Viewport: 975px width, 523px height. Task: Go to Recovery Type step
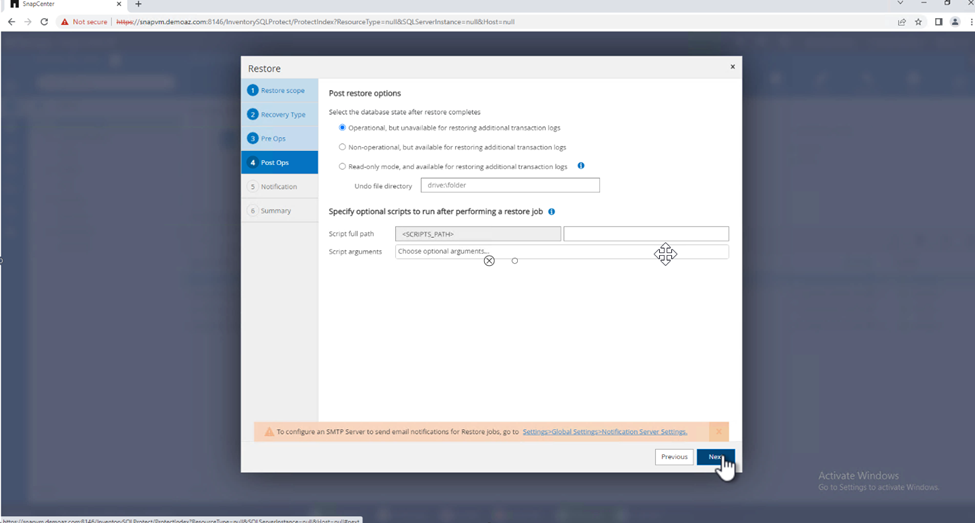click(x=279, y=114)
